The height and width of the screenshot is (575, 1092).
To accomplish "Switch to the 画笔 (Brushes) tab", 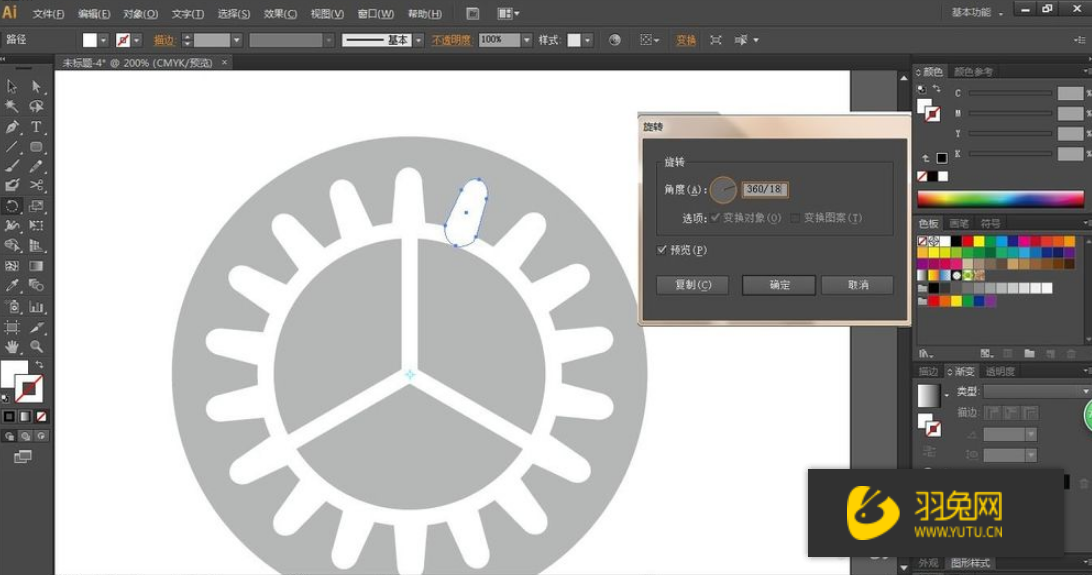I will (959, 223).
